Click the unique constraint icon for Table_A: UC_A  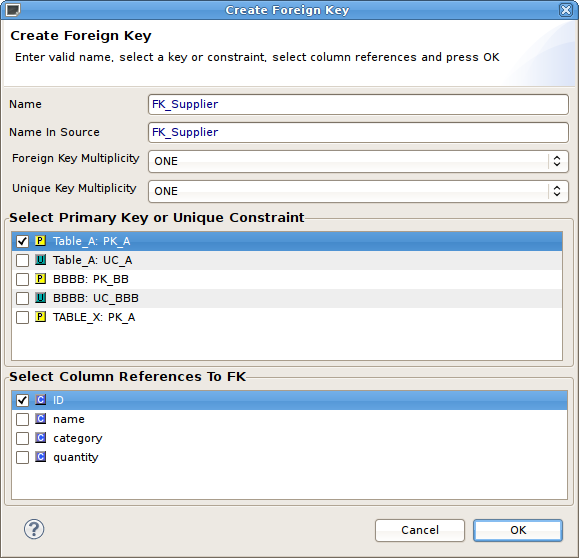(40, 260)
